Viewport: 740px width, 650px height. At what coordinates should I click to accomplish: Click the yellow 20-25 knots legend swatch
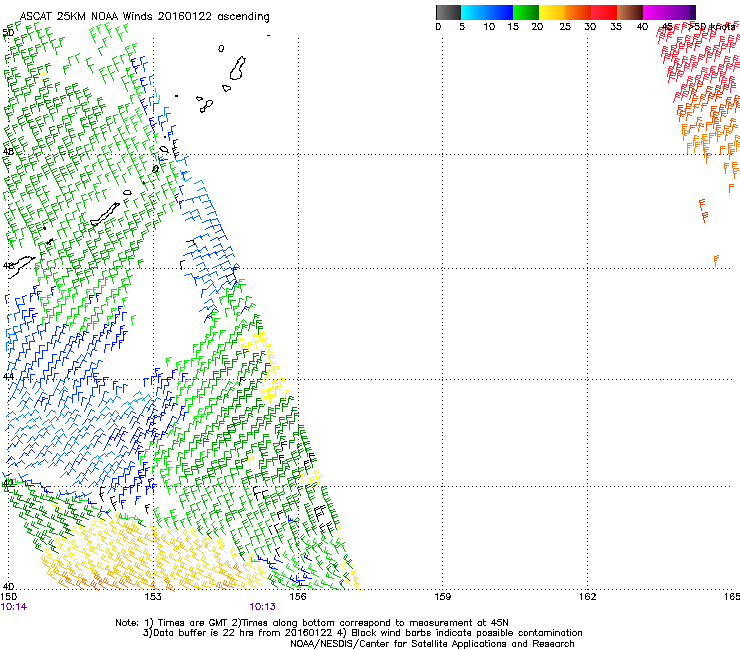pyautogui.click(x=552, y=12)
